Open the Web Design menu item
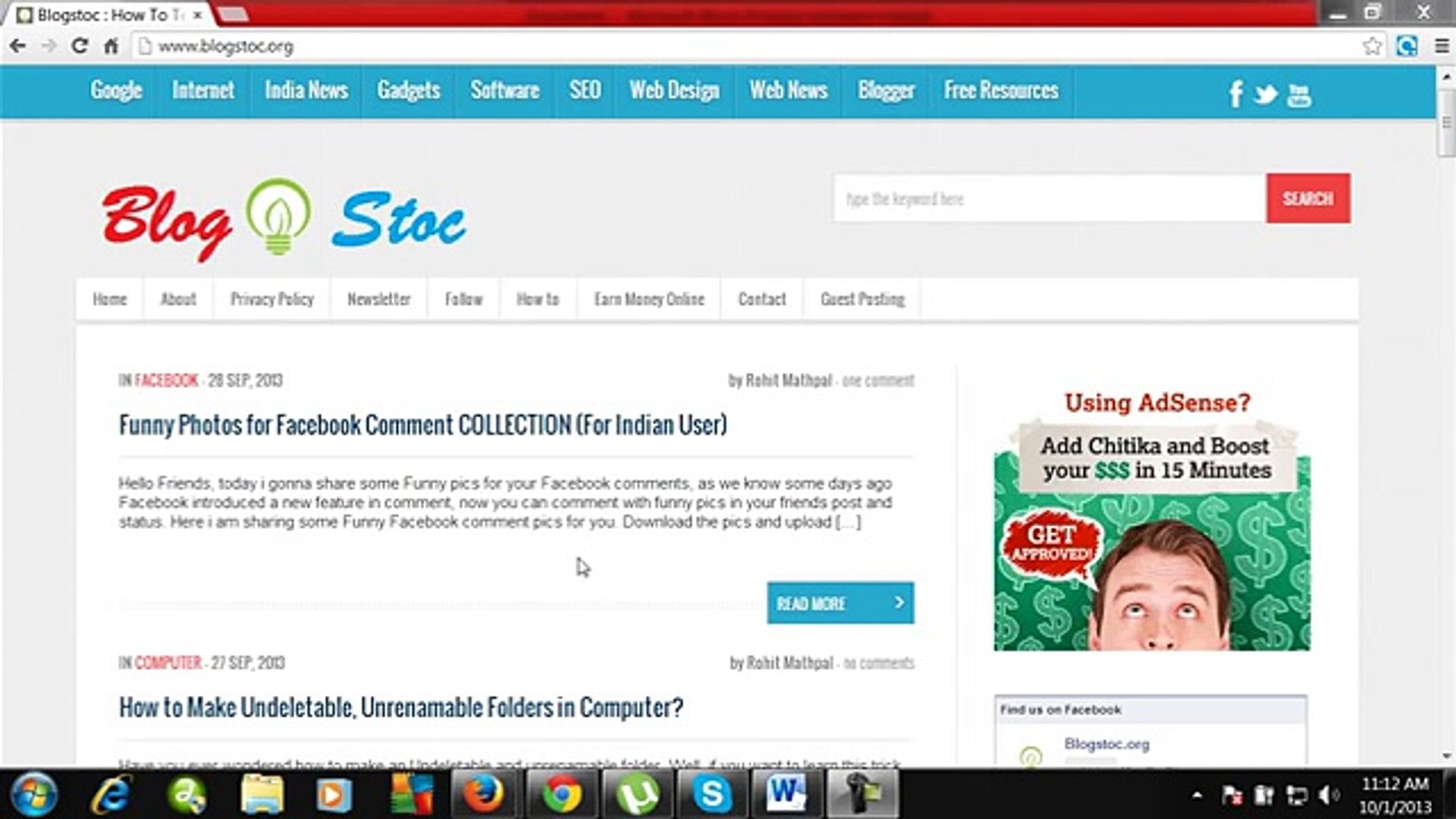The width and height of the screenshot is (1456, 819). [x=673, y=90]
